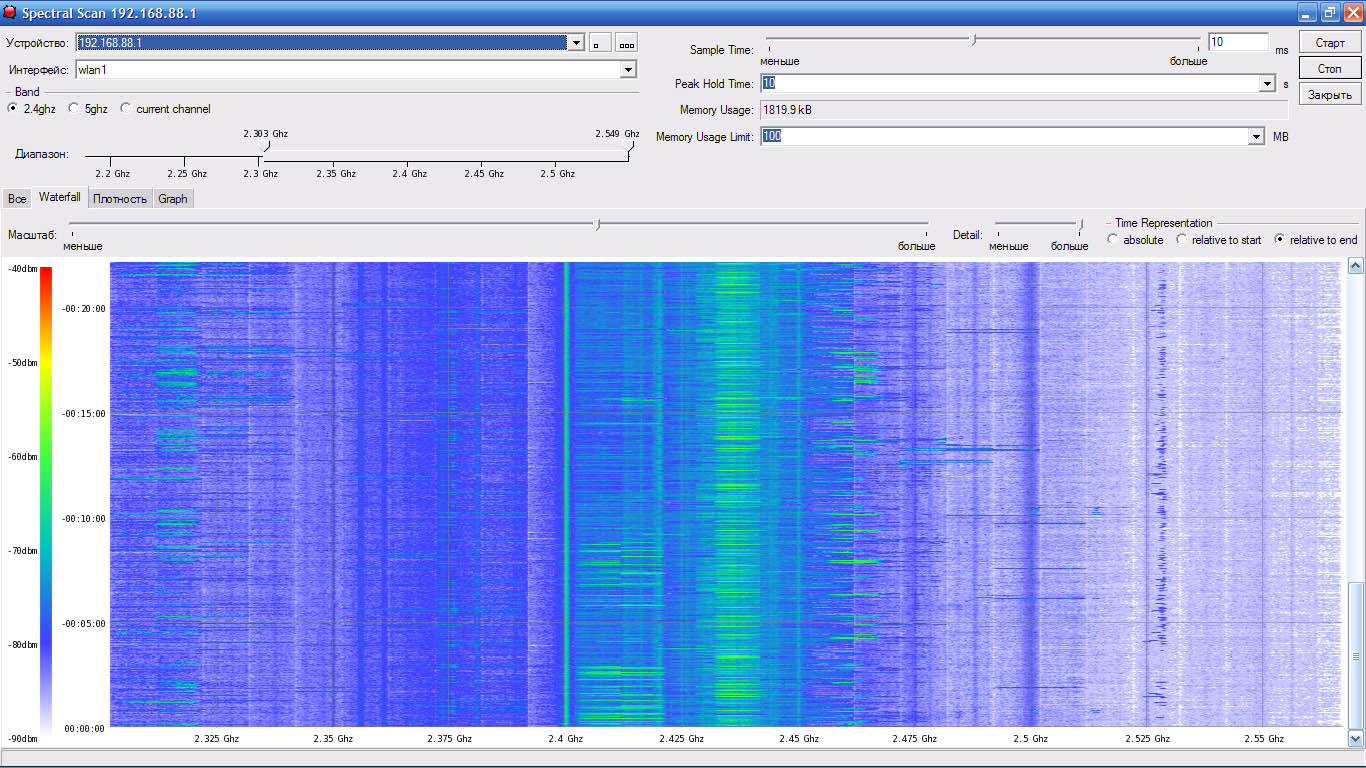Click the Sample Time slider handle
1366x768 pixels.
(974, 39)
